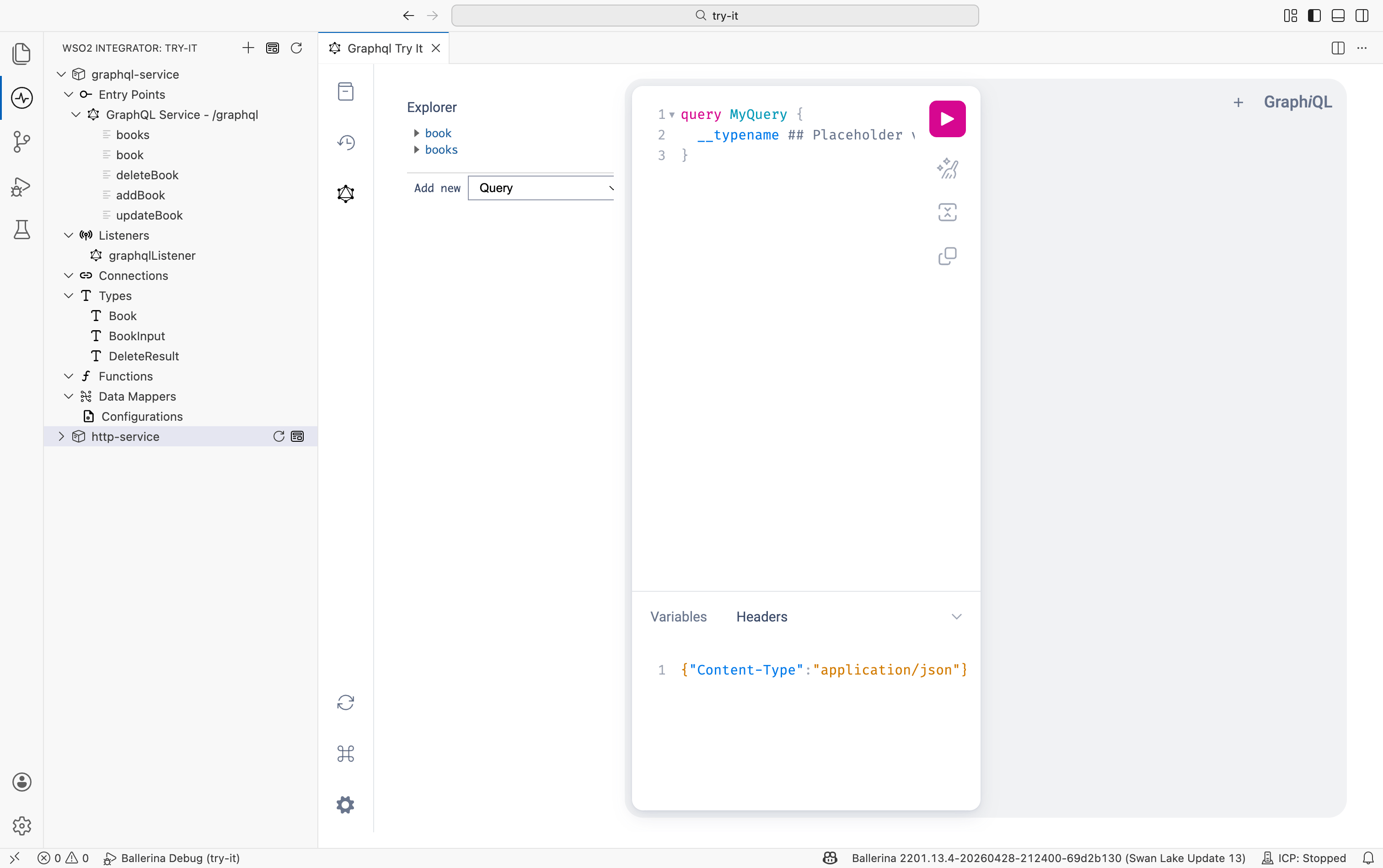Split the editor to the right
Image resolution: width=1383 pixels, height=868 pixels.
tap(1338, 48)
